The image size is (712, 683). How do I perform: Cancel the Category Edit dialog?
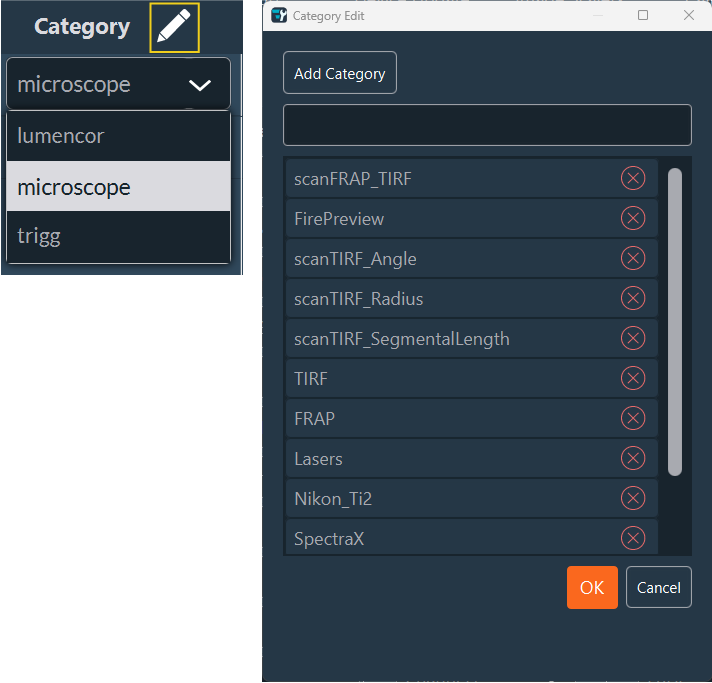coord(658,587)
